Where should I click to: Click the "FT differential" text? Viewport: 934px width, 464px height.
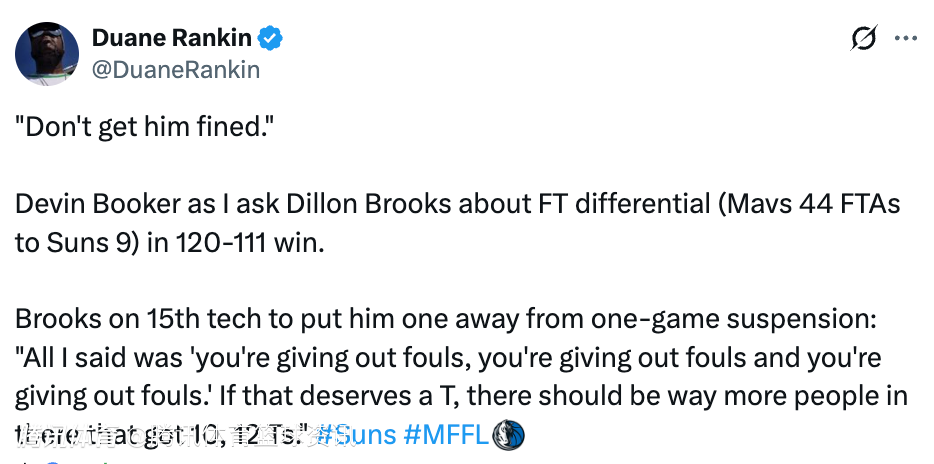click(584, 205)
